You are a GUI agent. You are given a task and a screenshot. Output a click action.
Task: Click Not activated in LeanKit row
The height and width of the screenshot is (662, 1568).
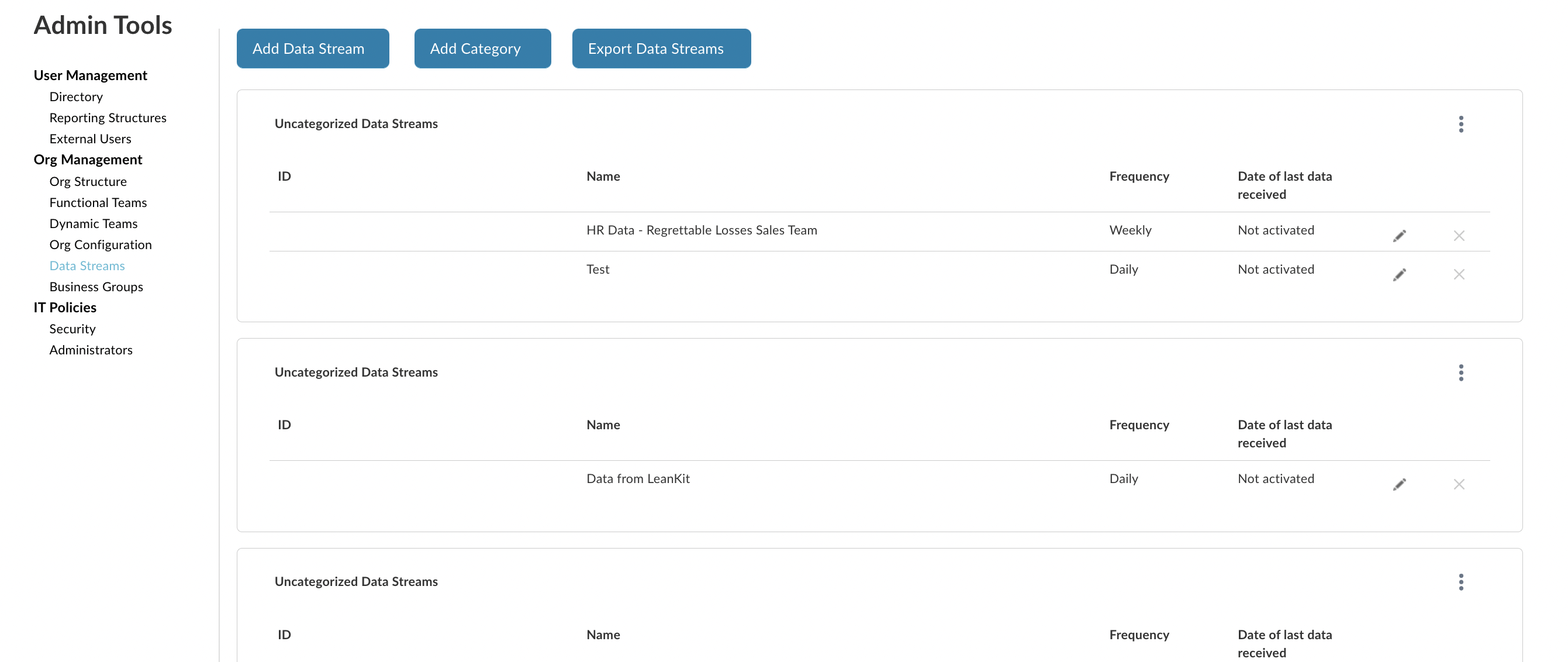(1276, 479)
